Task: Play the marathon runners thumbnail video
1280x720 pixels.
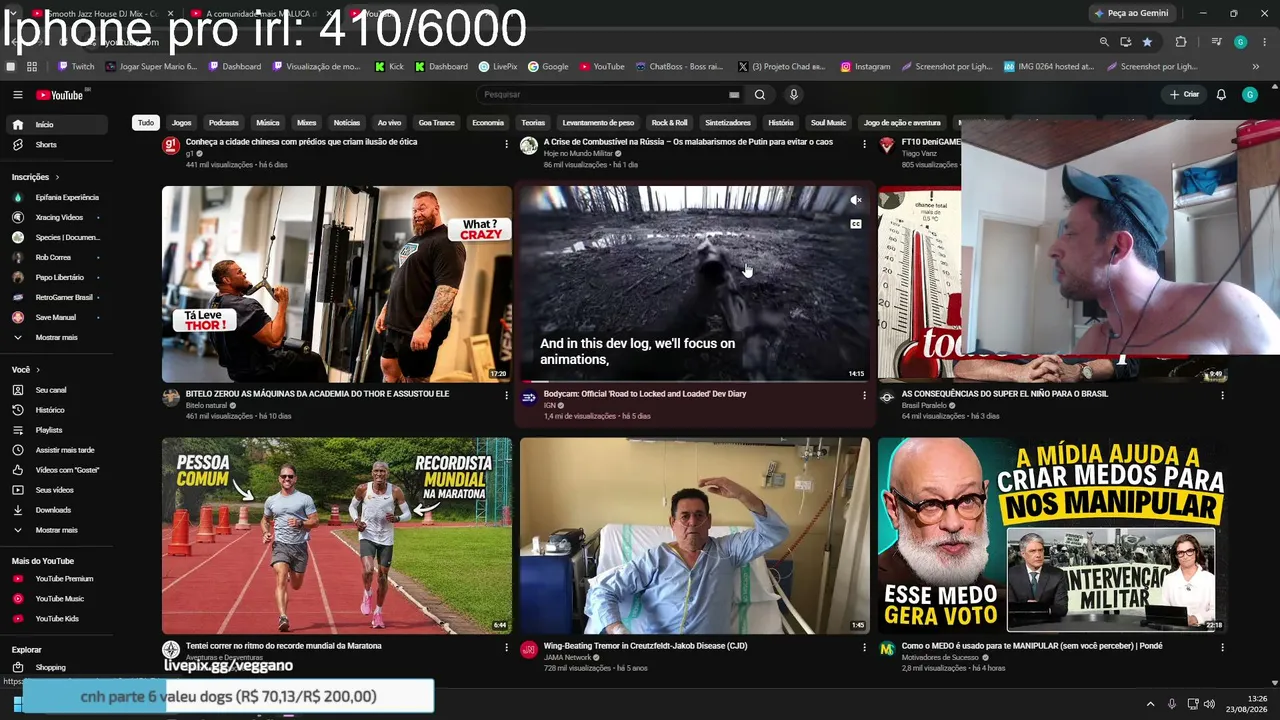Action: tap(337, 536)
